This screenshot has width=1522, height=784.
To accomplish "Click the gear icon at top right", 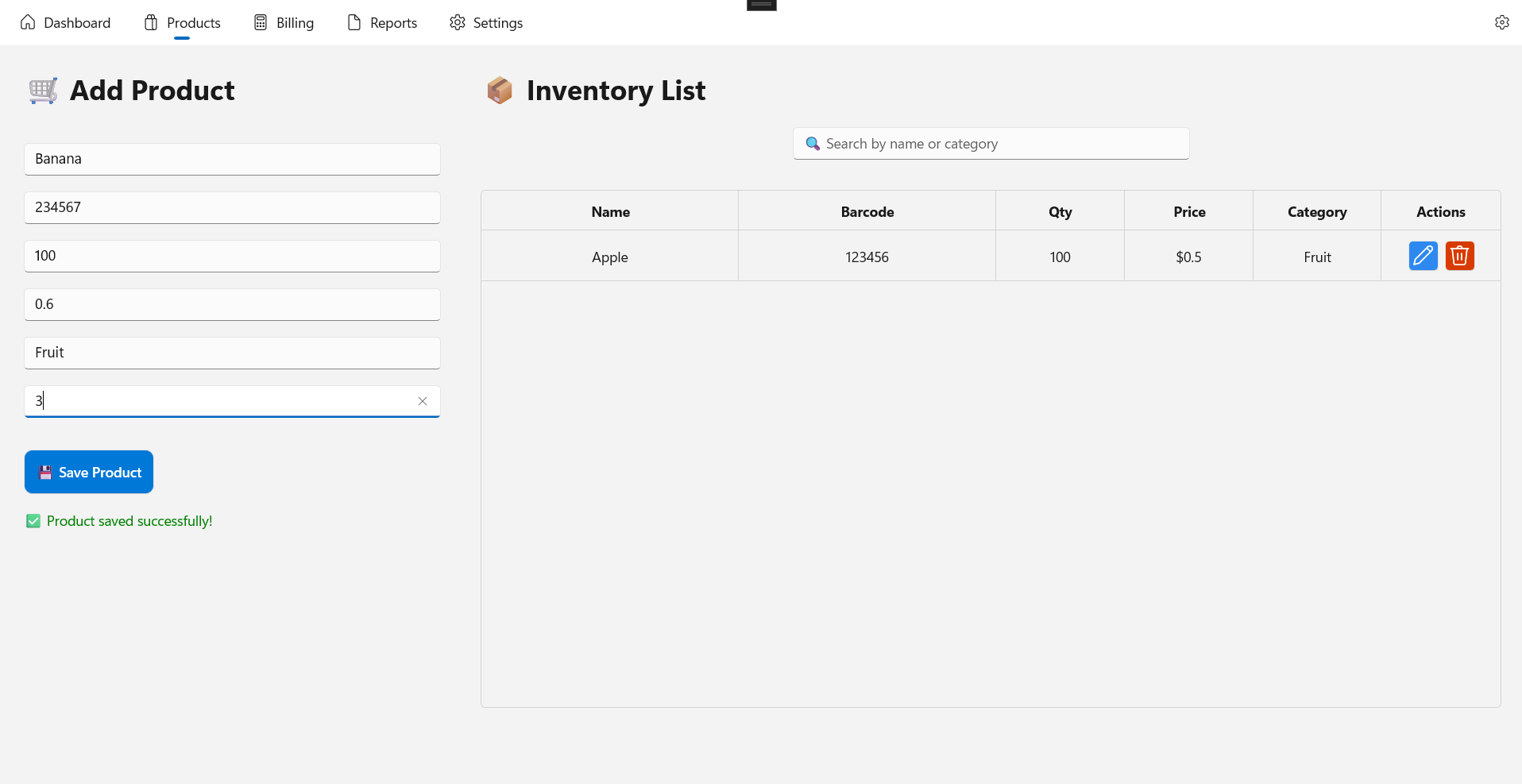I will click(x=1501, y=22).
